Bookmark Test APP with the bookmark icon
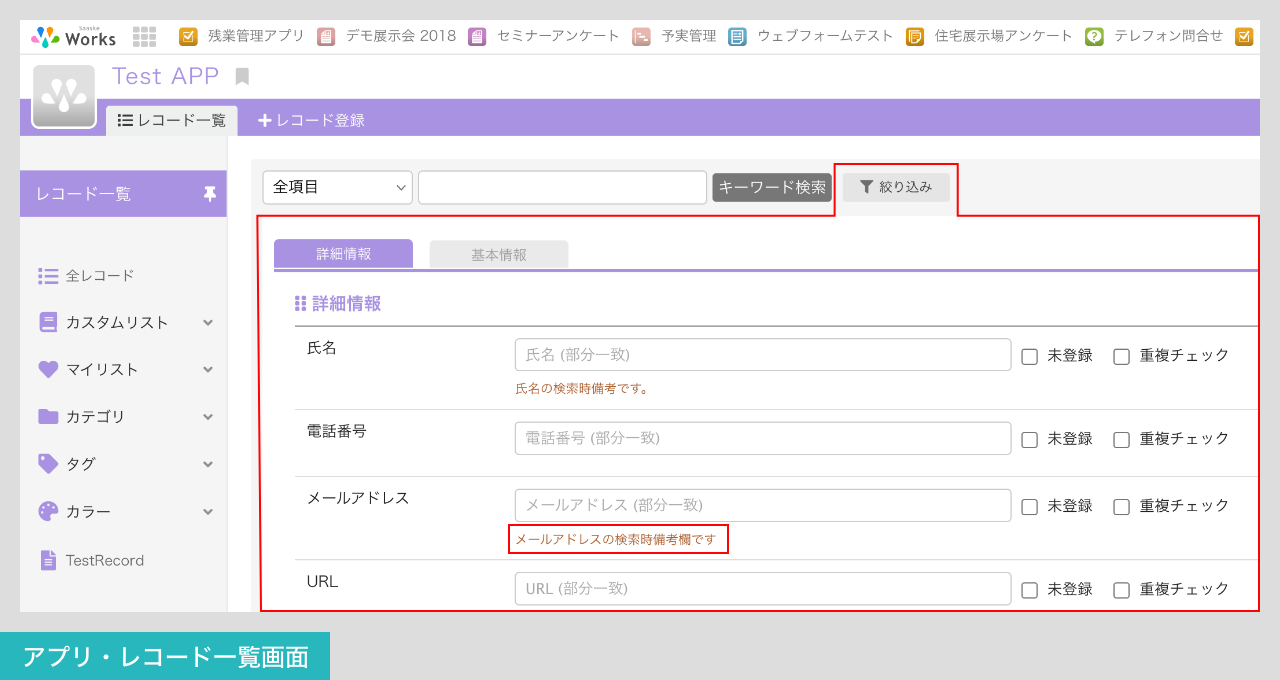Screen dimensions: 1280x680 [x=242, y=76]
